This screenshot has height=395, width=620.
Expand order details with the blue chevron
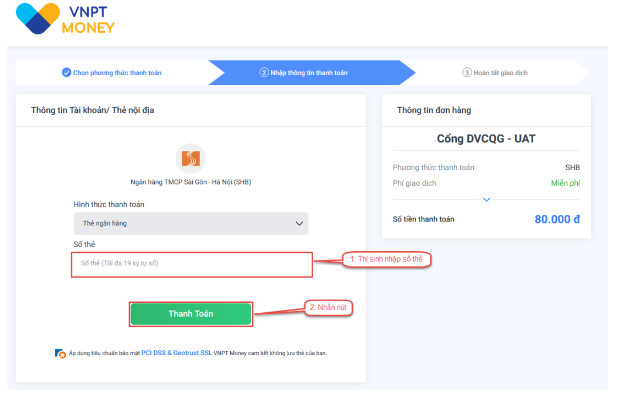point(486,199)
